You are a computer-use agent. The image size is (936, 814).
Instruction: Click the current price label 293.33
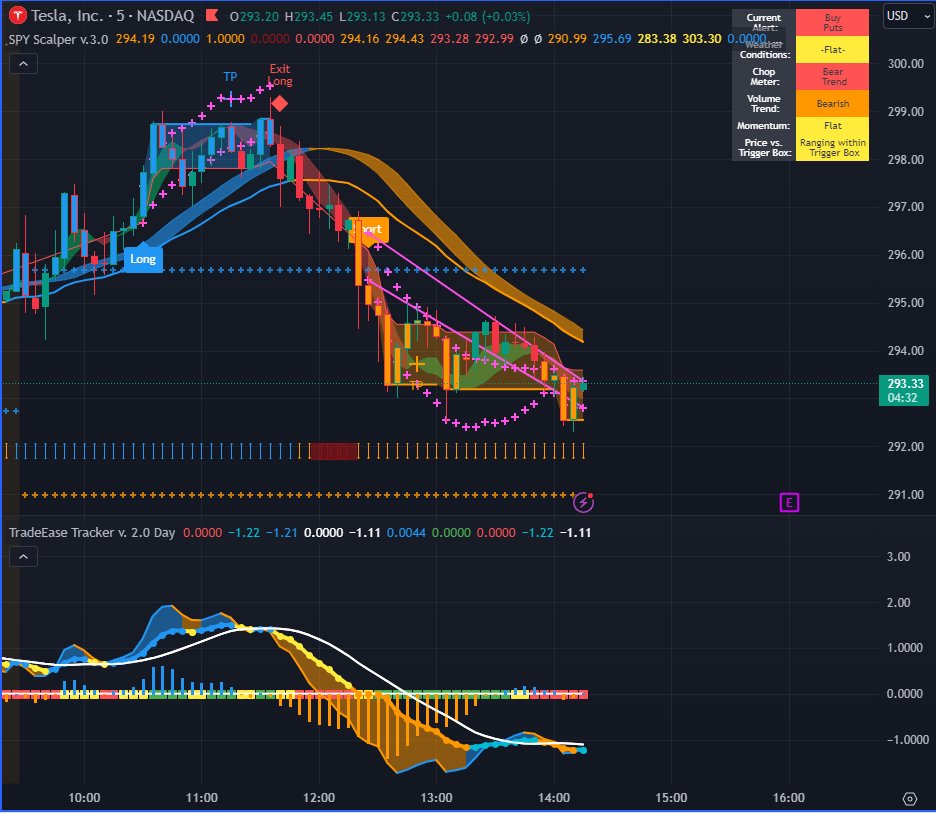click(x=904, y=390)
